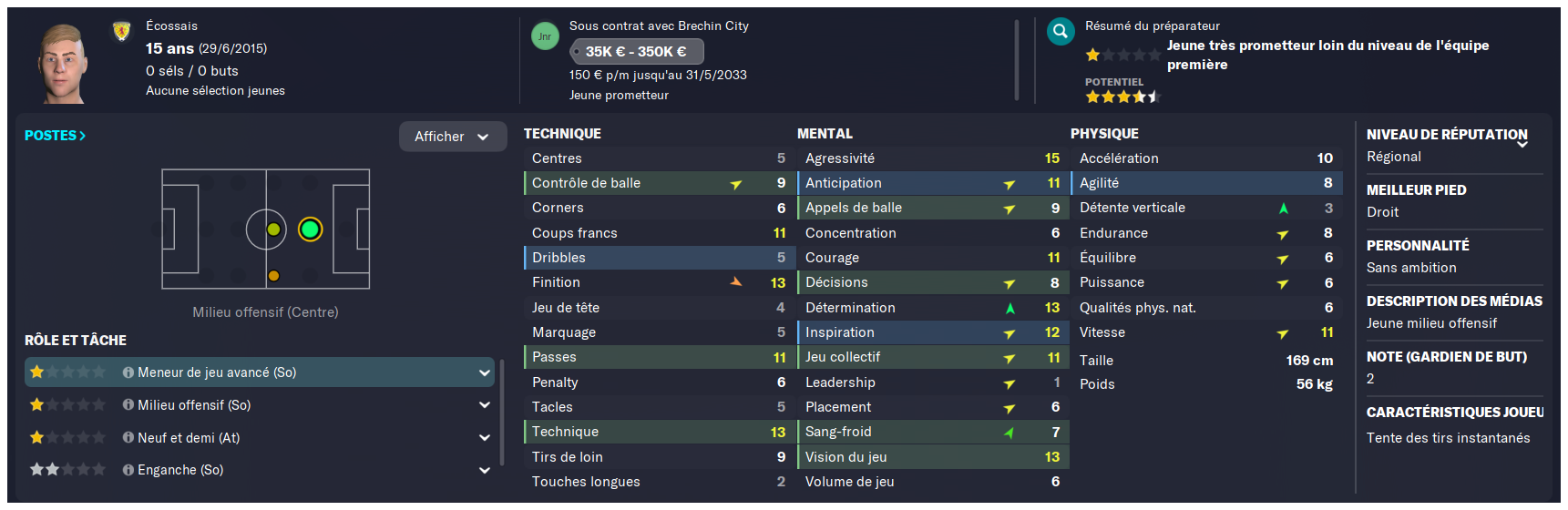Click the 35K € - 350K € value button
Viewport: 1568px width, 510px height.
(636, 52)
